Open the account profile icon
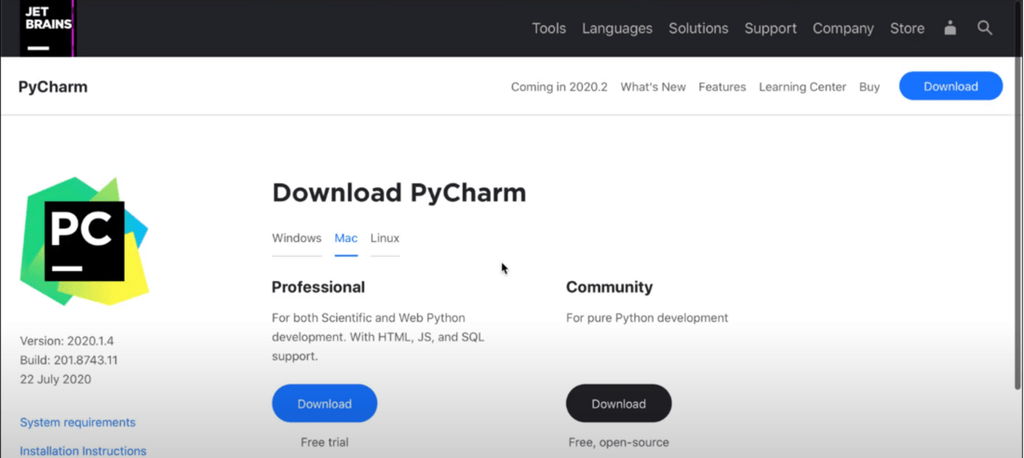 [950, 28]
